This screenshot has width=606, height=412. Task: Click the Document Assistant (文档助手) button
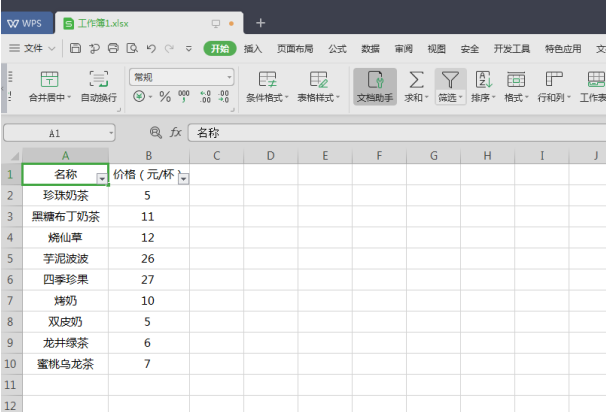tap(375, 87)
